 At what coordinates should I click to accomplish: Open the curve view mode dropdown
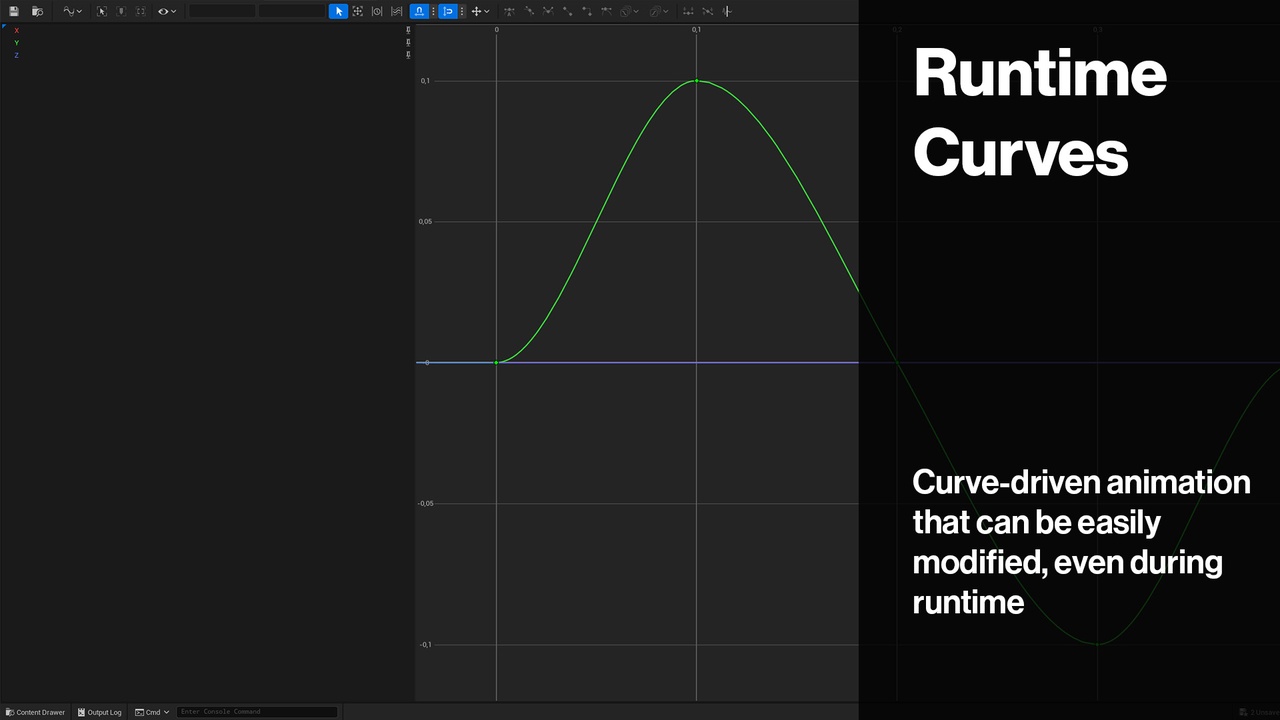[73, 11]
